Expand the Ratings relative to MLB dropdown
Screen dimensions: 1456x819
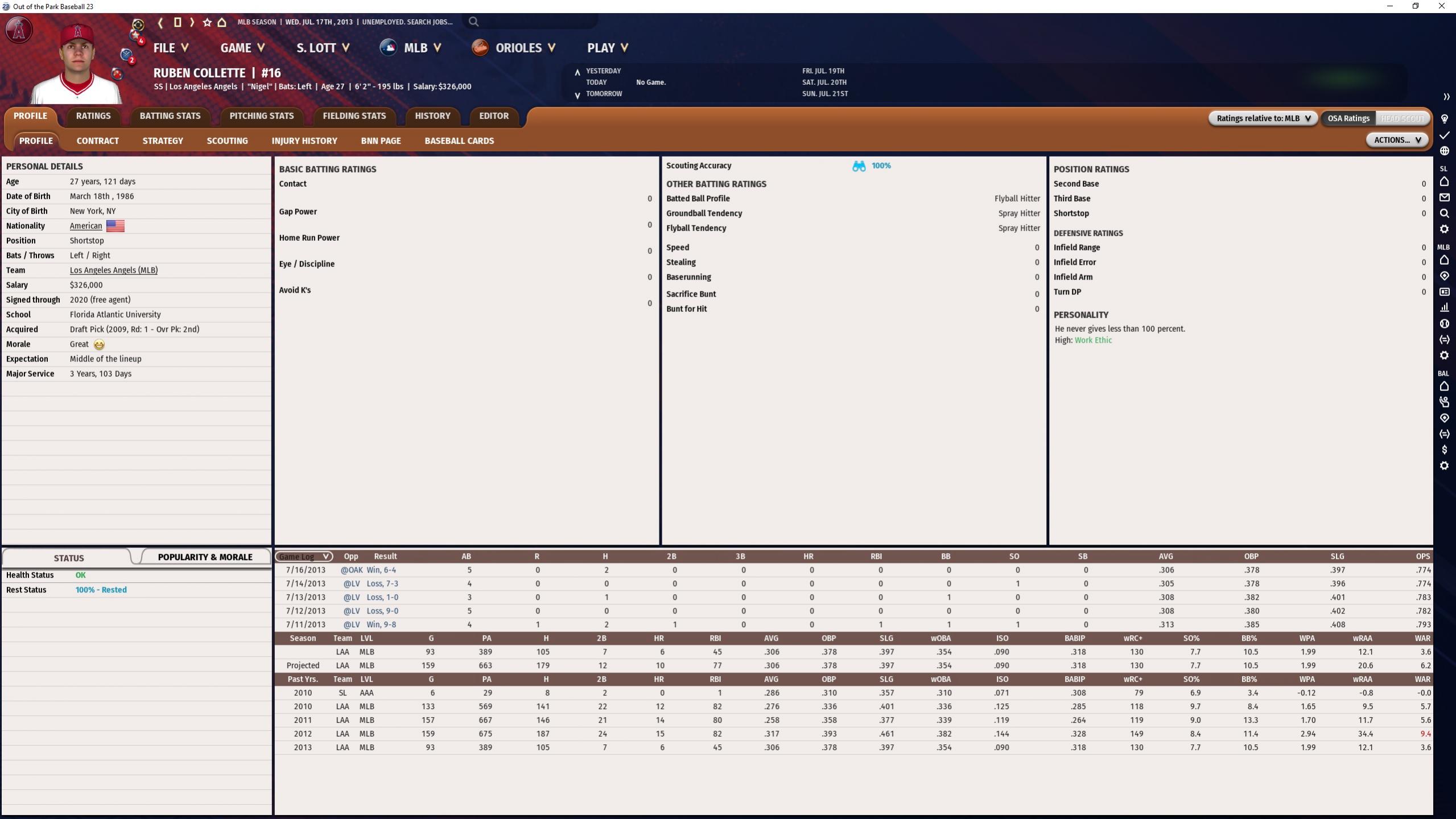click(x=1263, y=118)
